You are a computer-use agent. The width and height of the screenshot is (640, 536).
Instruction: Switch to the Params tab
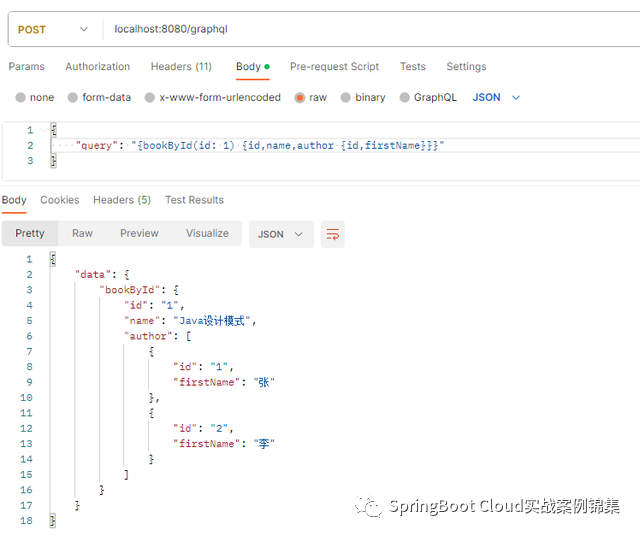click(27, 67)
